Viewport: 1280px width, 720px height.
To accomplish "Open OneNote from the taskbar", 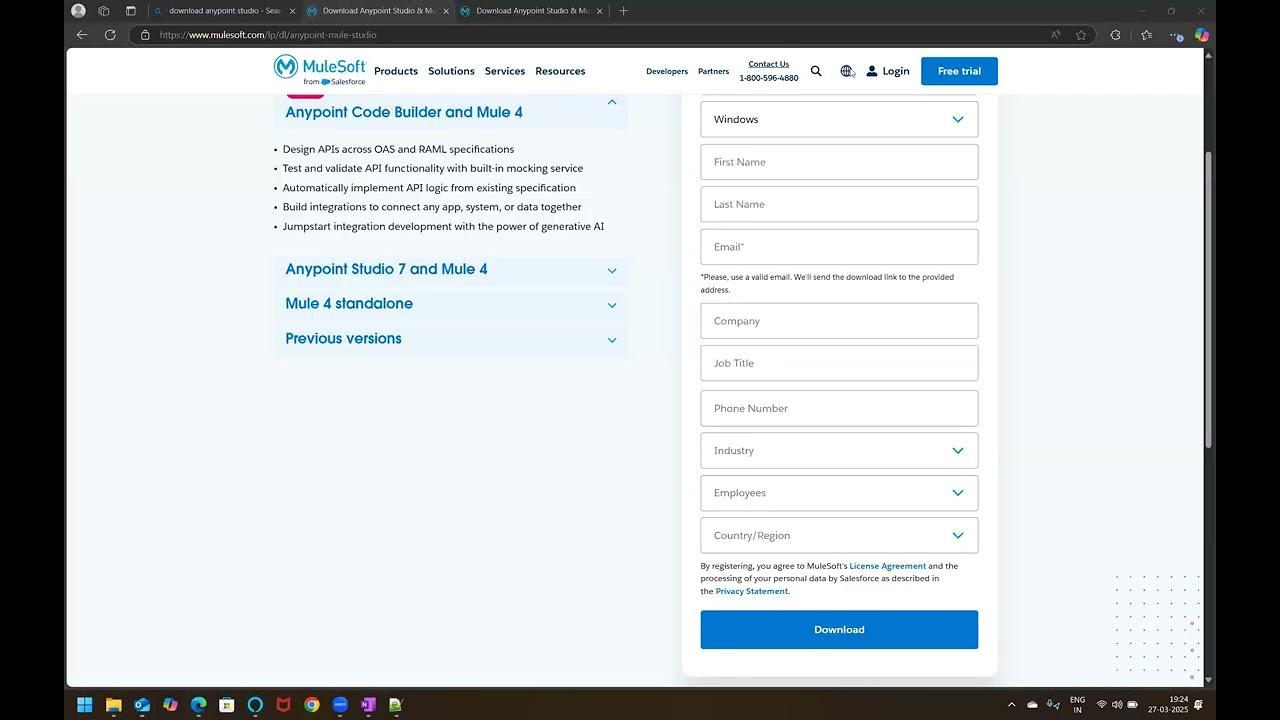I will (x=368, y=705).
